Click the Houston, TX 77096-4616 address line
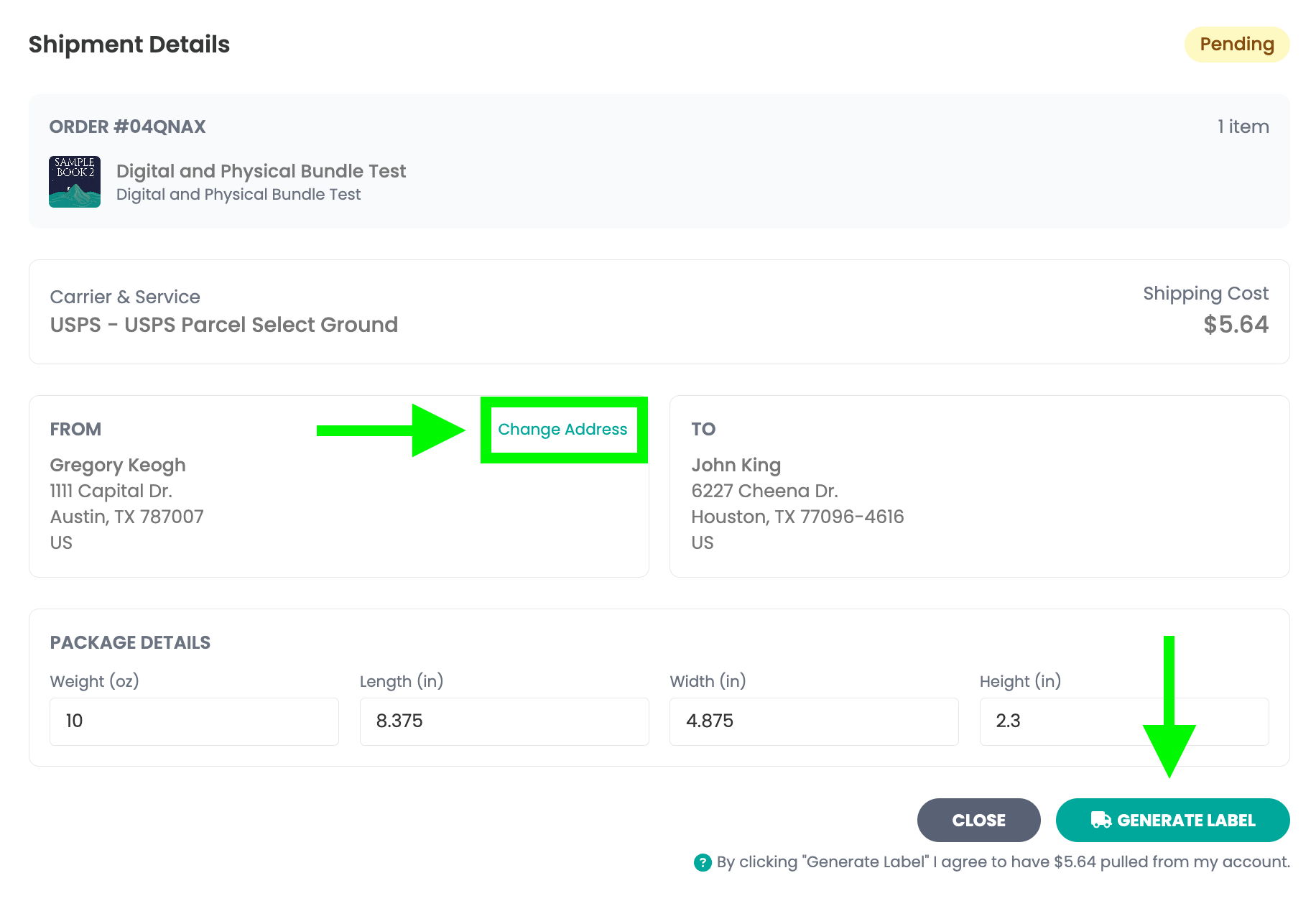This screenshot has width=1316, height=901. [x=797, y=517]
